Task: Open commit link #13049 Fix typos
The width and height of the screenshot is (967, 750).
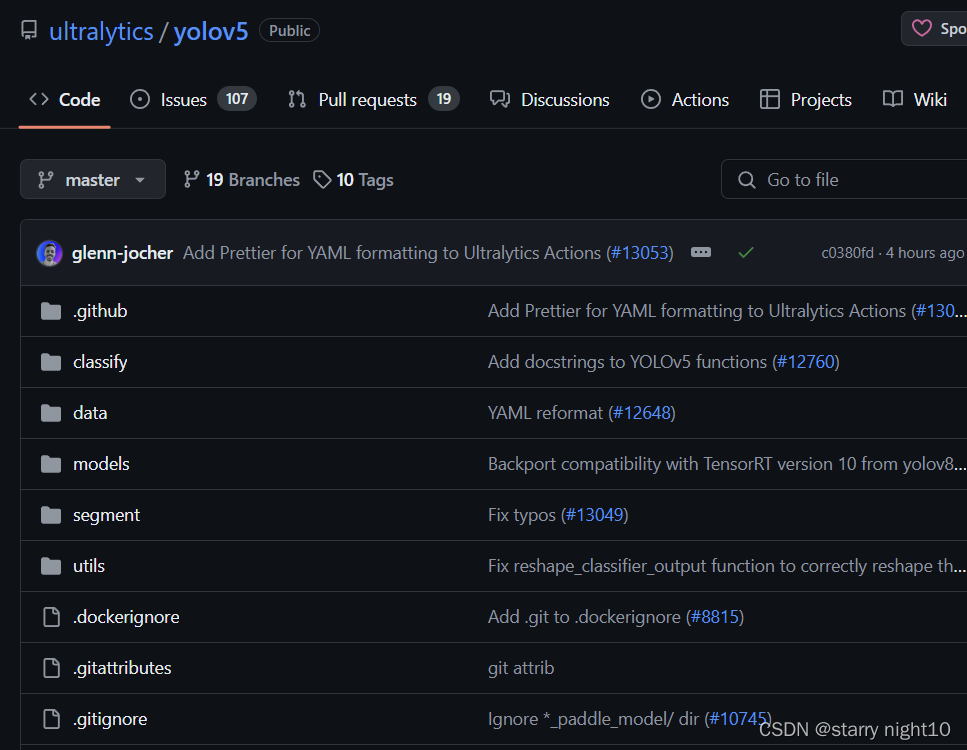Action: click(595, 515)
